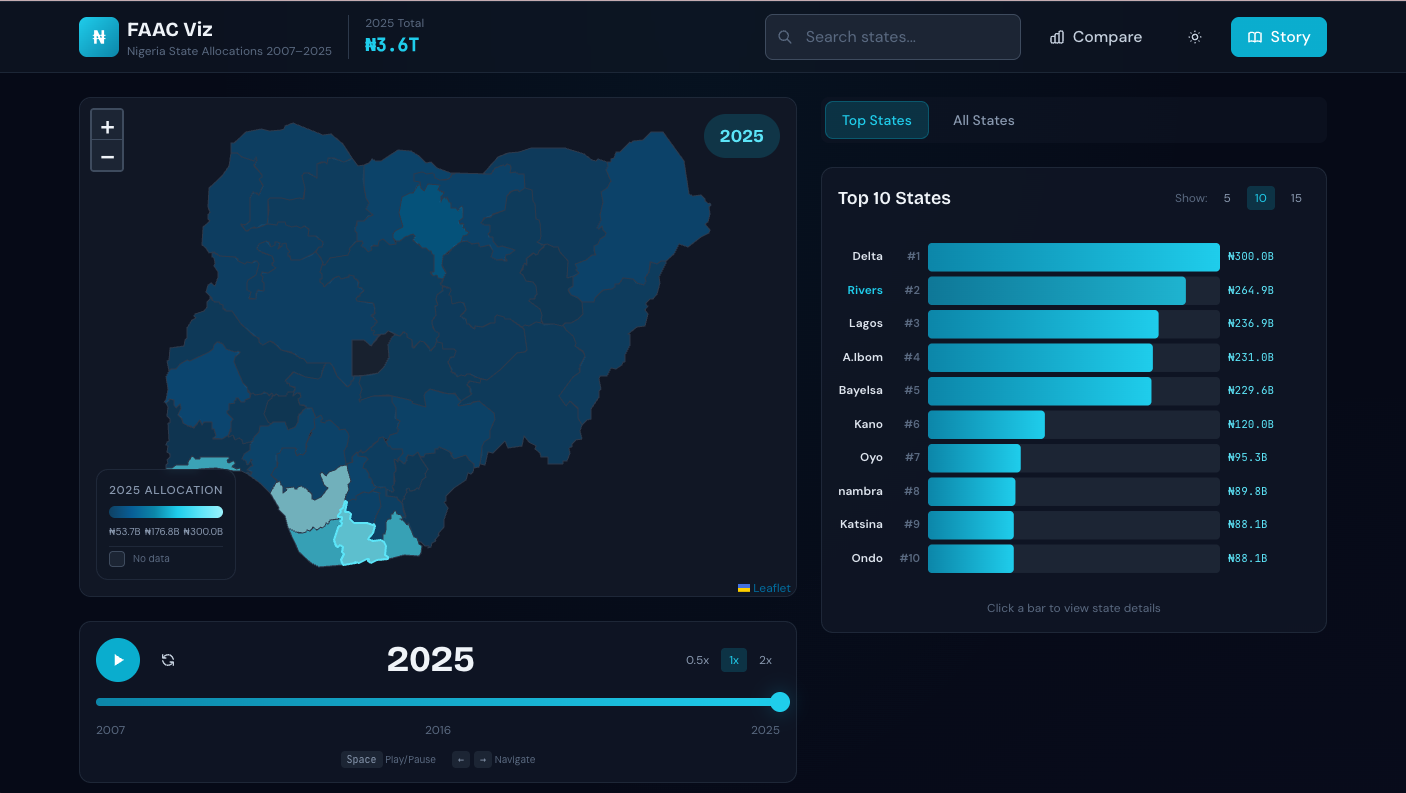
Task: Switch to the All States tab
Action: coord(984,120)
